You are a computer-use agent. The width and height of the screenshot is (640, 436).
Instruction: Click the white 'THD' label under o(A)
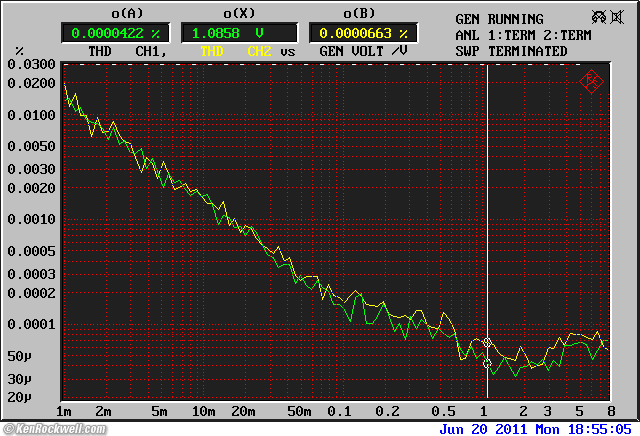tap(100, 51)
